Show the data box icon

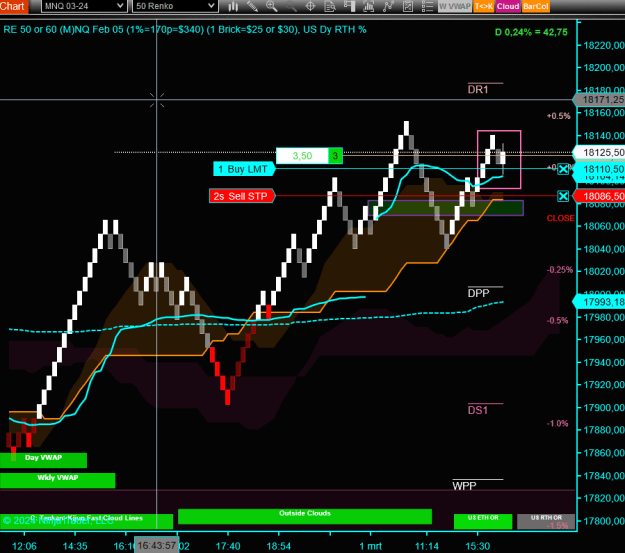pos(330,6)
